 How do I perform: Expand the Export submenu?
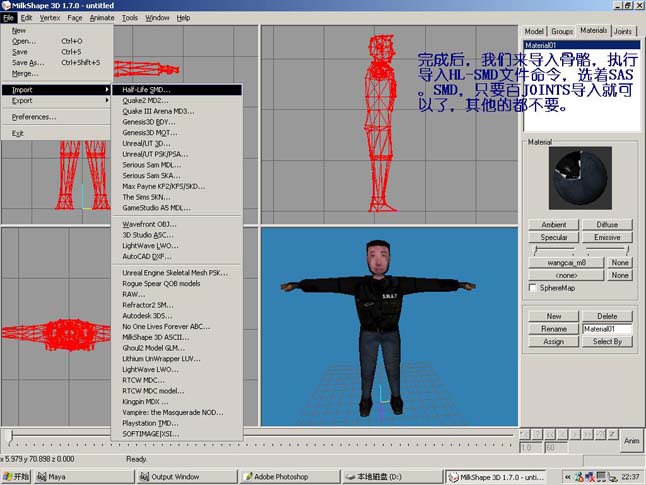(56, 101)
